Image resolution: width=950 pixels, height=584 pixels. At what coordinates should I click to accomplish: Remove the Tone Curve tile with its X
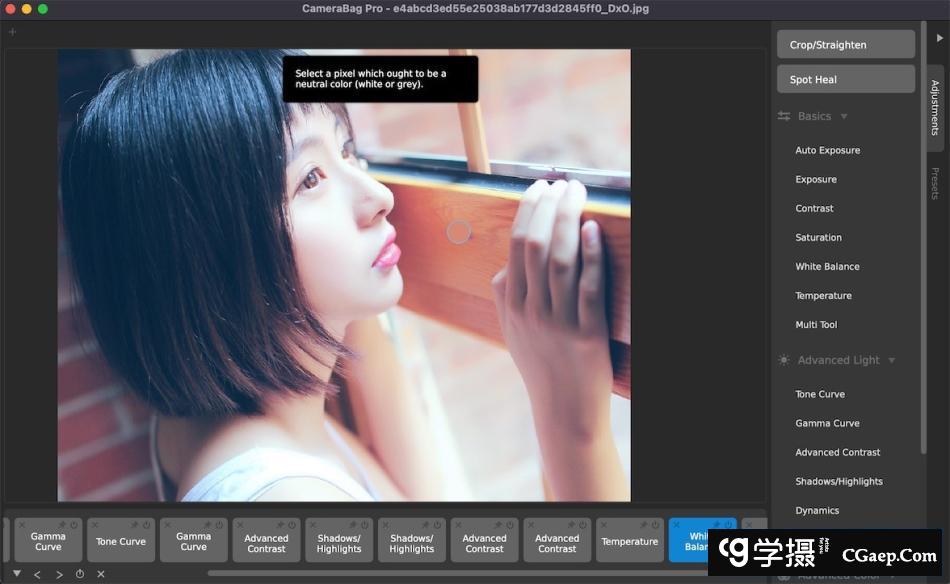(x=94, y=524)
